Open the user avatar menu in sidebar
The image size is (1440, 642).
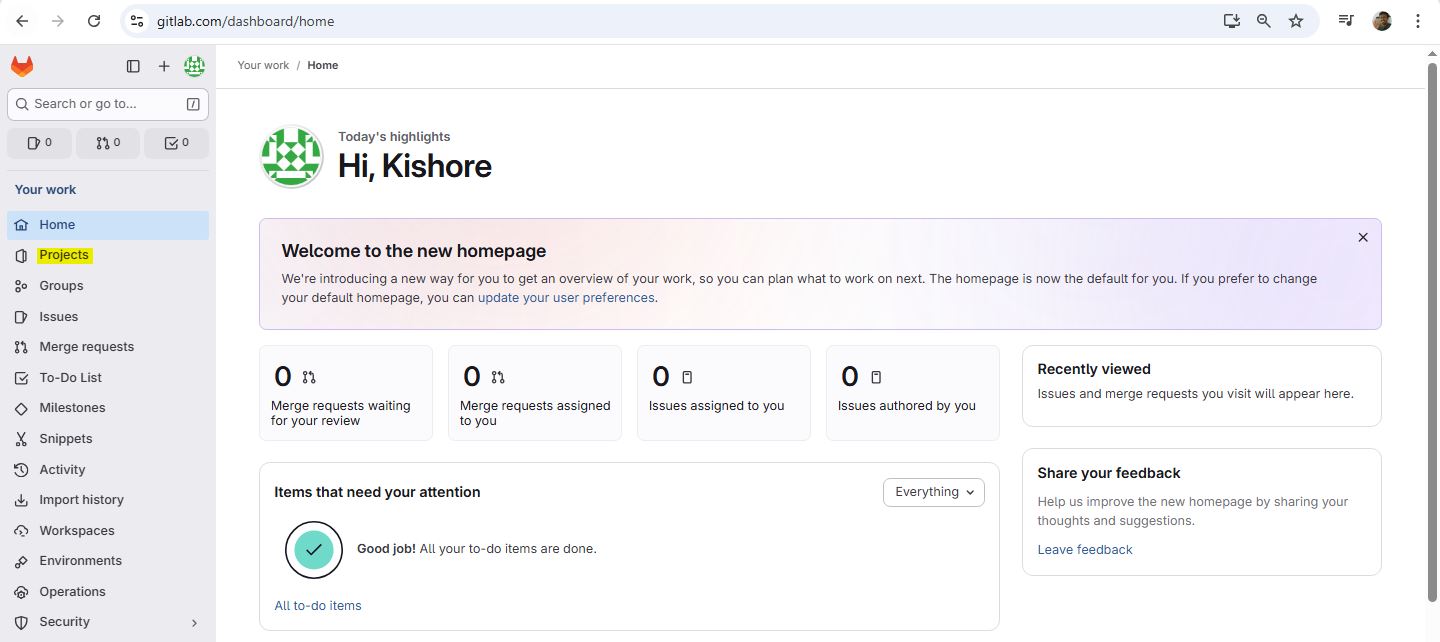click(x=194, y=66)
